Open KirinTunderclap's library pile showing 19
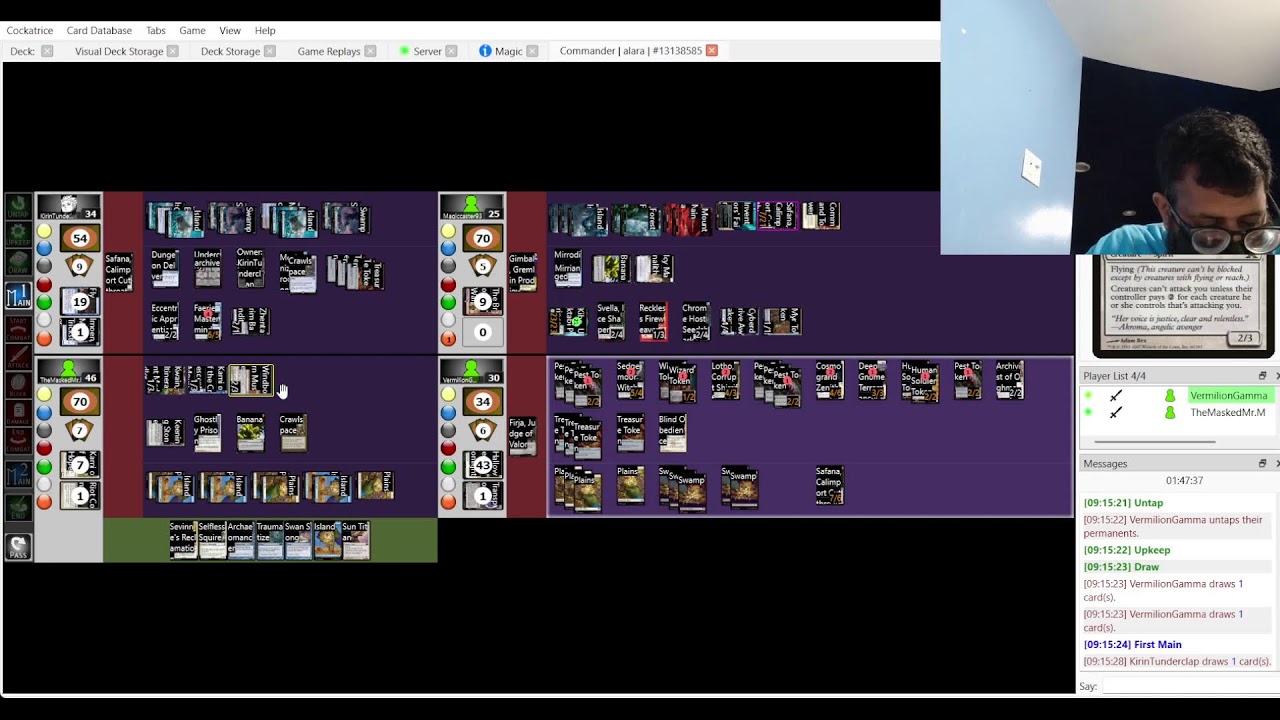1280x720 pixels. [80, 301]
